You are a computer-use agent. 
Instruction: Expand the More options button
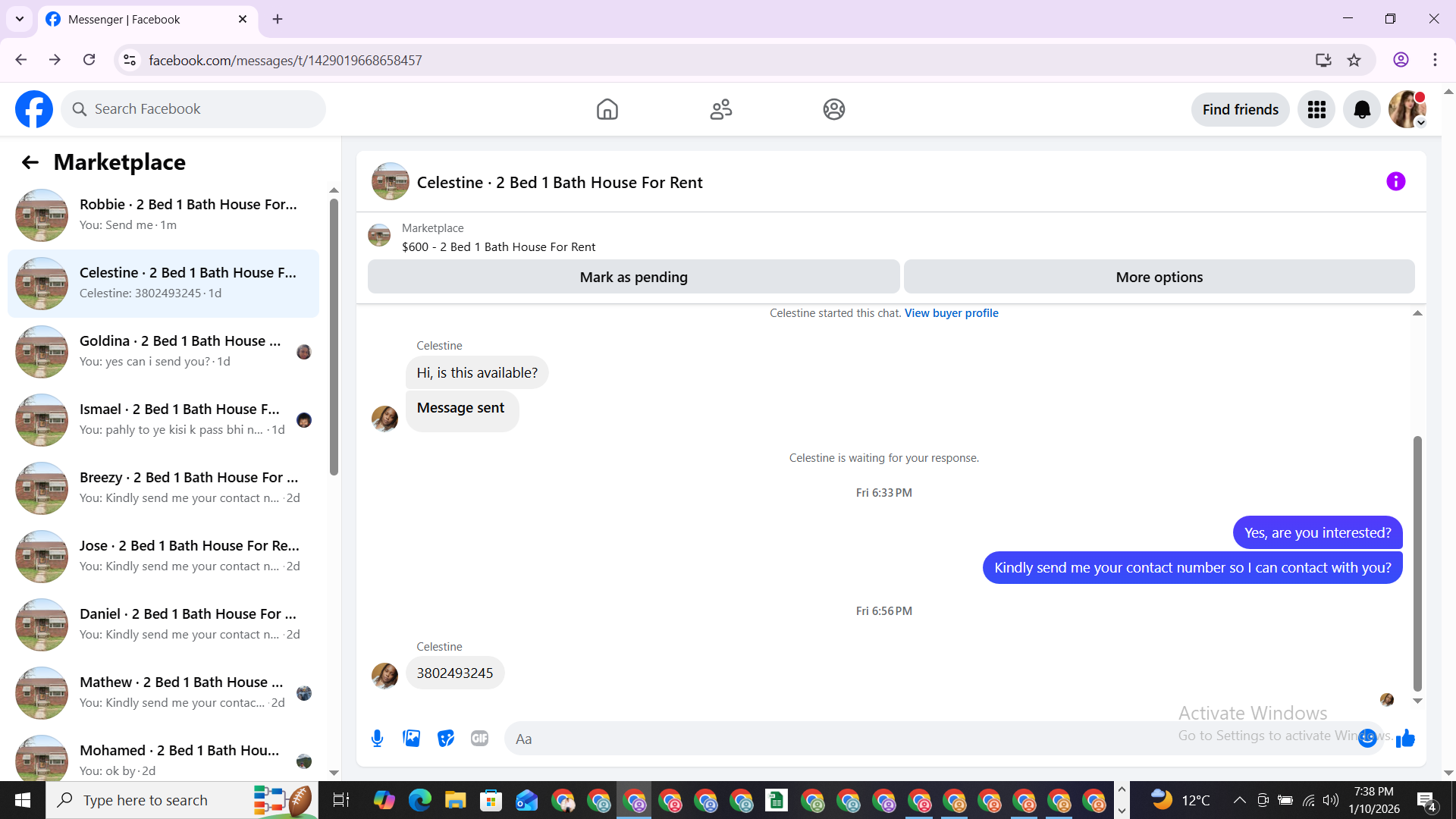(1159, 278)
